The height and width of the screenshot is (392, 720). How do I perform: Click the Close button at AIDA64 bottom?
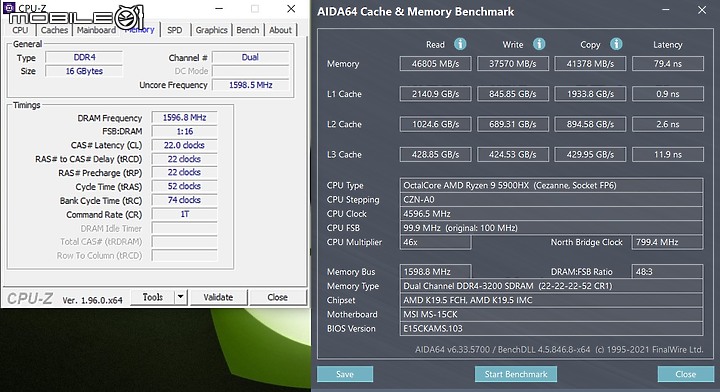click(686, 374)
